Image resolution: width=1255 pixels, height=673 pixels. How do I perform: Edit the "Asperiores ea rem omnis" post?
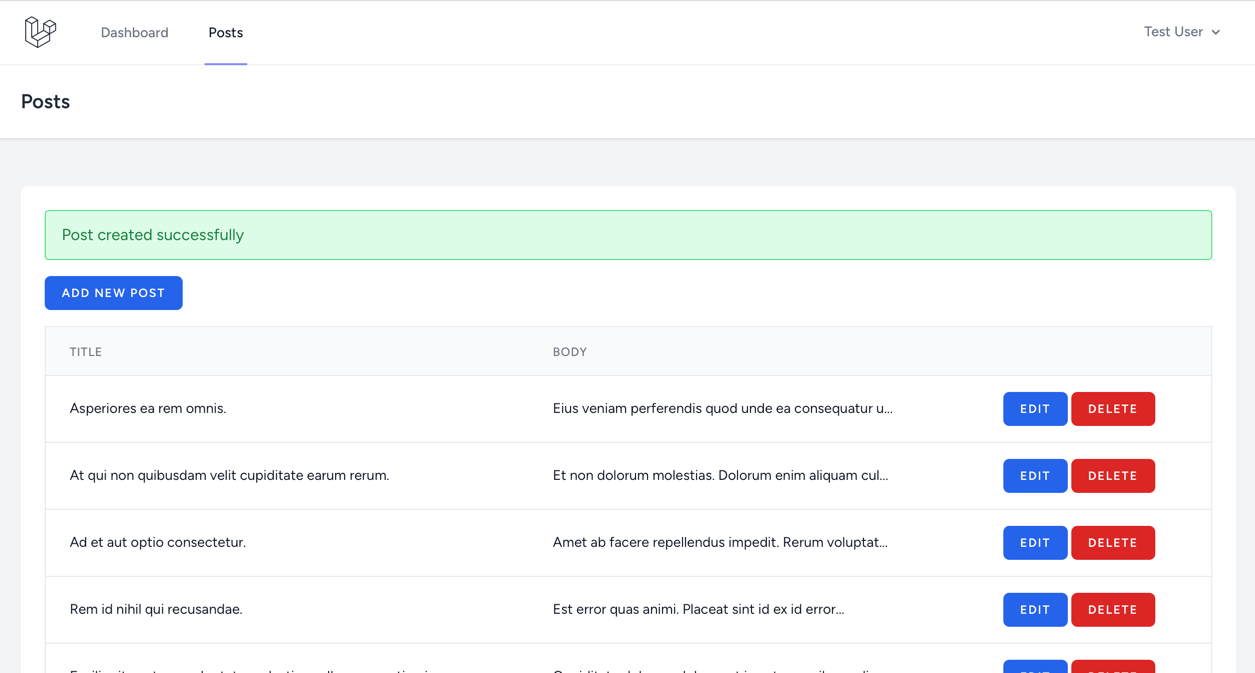tap(1034, 409)
